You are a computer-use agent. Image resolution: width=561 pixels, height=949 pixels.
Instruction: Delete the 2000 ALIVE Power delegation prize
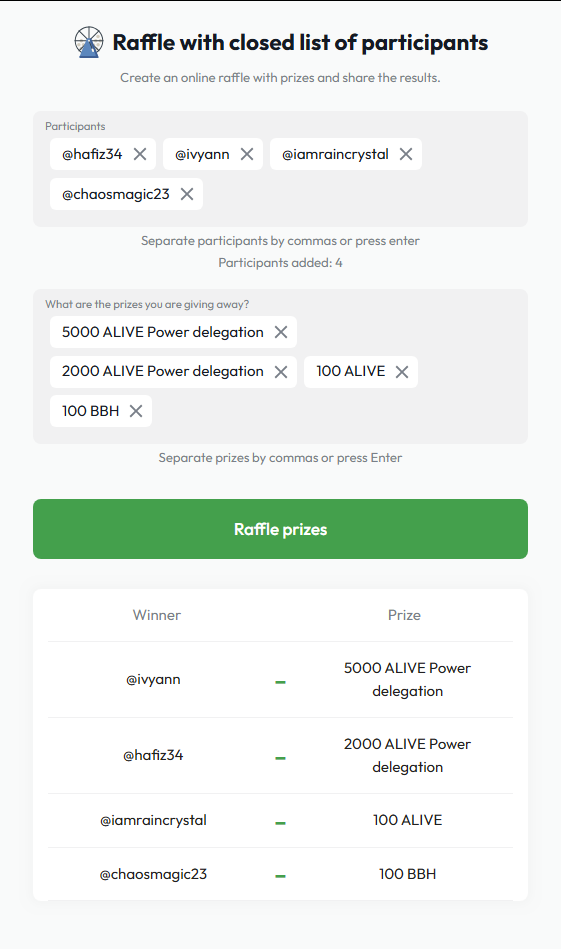tap(281, 372)
